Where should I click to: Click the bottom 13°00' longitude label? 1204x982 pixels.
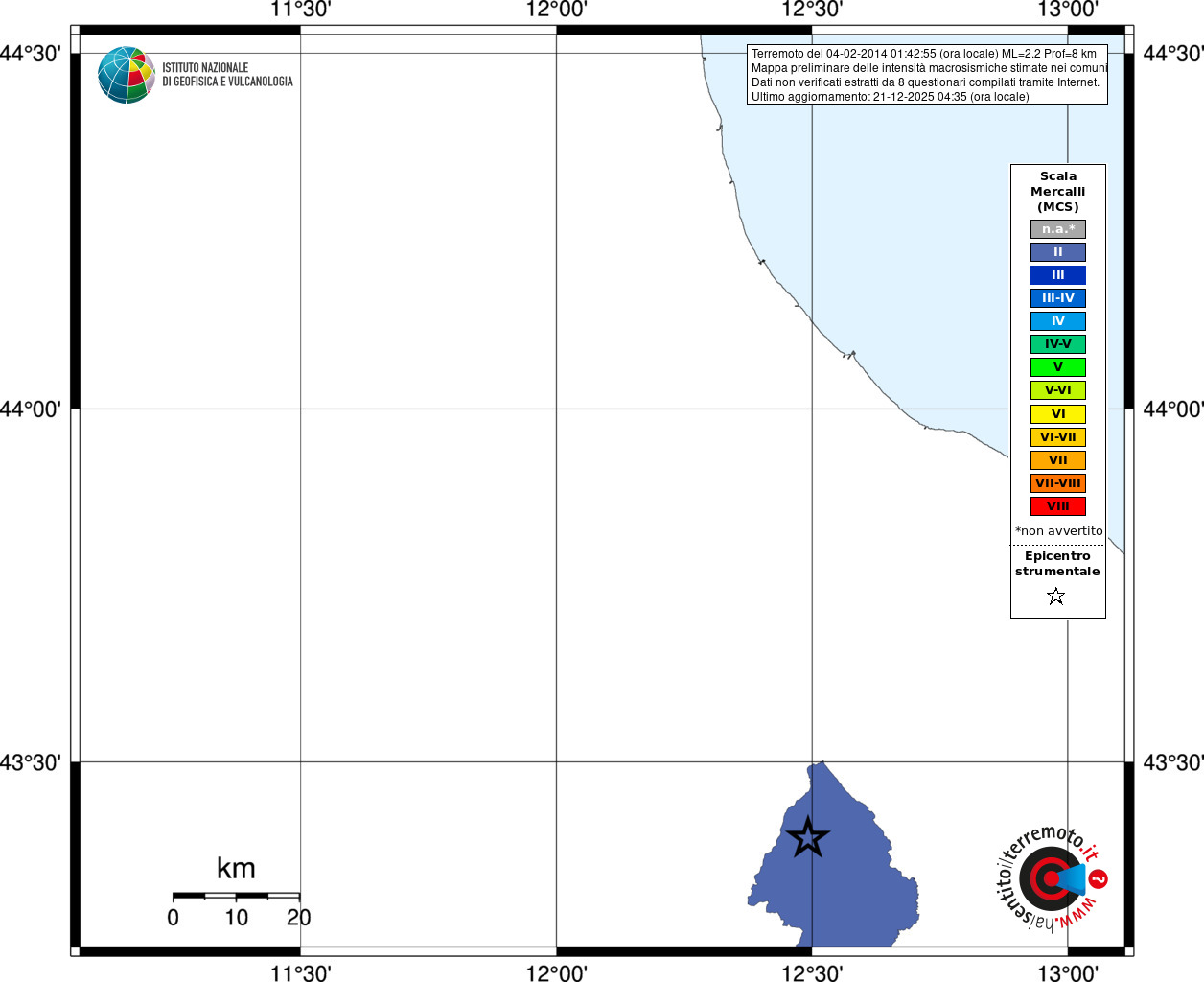tap(1068, 973)
